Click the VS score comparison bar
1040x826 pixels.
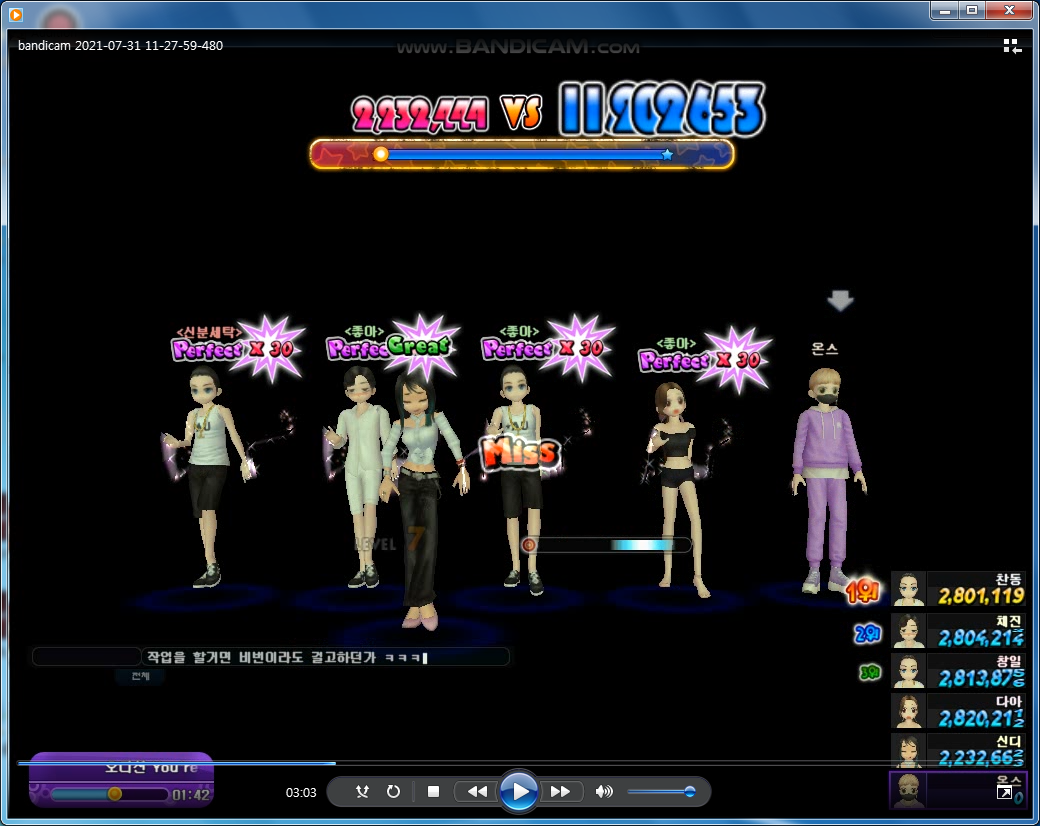[x=522, y=154]
